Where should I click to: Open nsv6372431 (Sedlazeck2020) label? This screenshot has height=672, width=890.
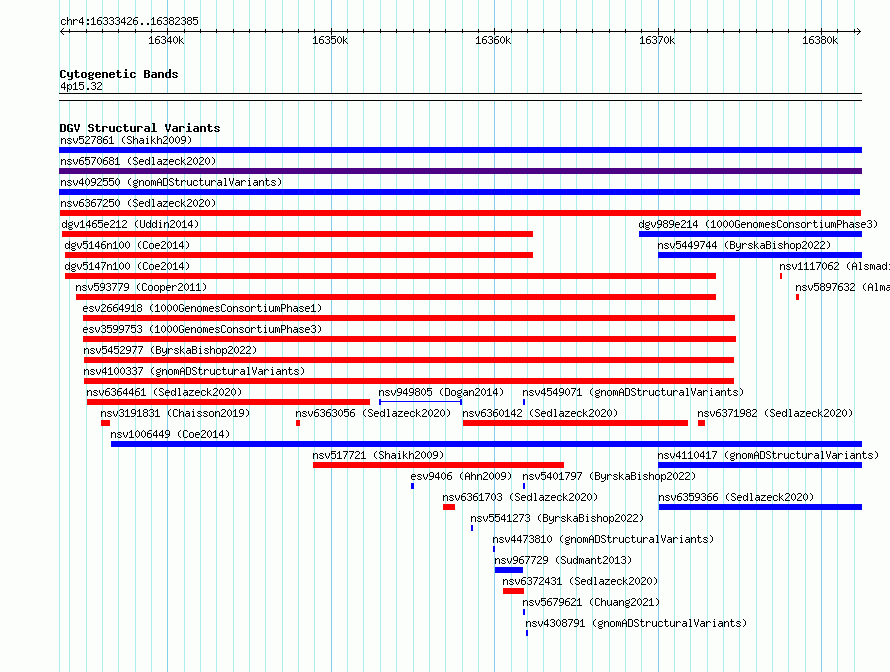click(x=580, y=581)
